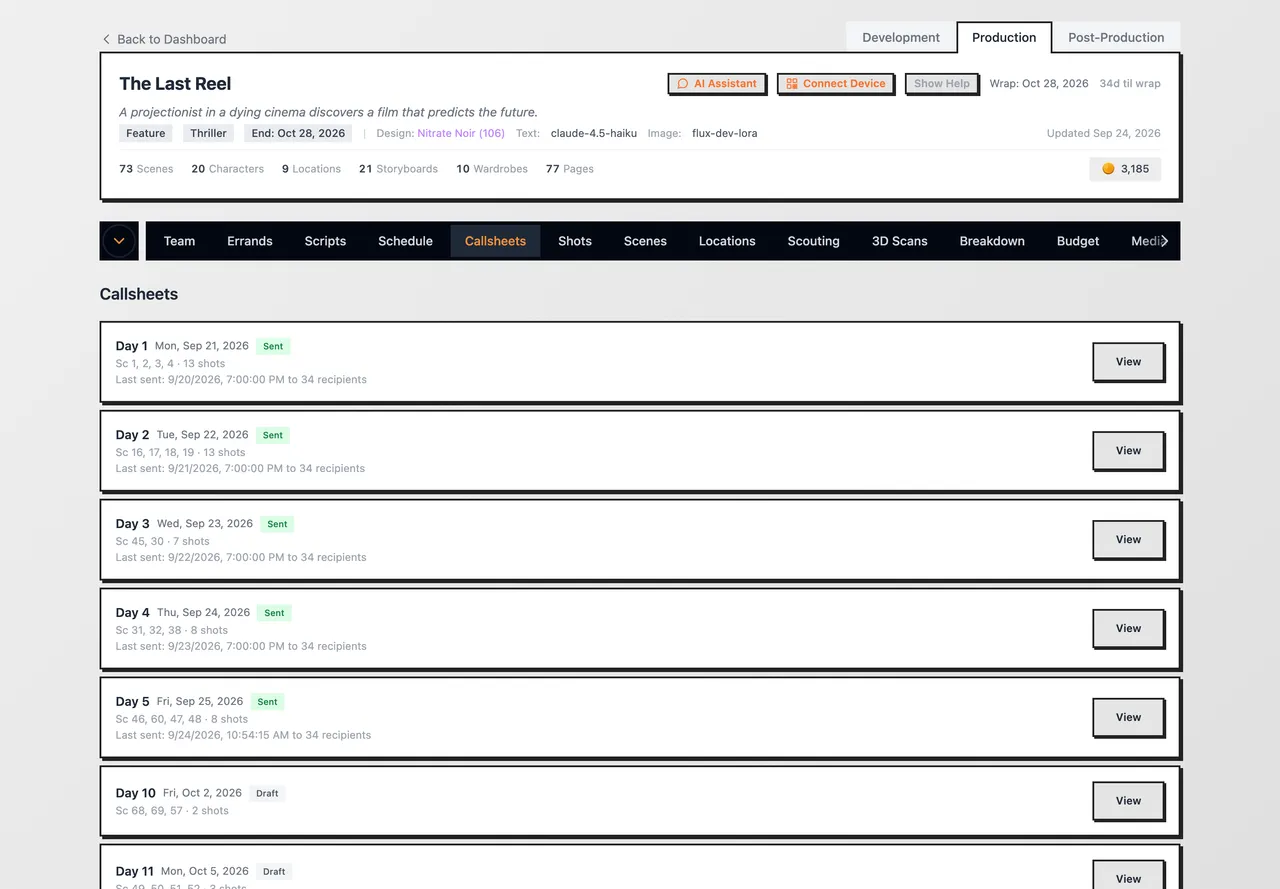The width and height of the screenshot is (1280, 889).
Task: Click the 73 Scenes stat
Action: click(x=146, y=169)
